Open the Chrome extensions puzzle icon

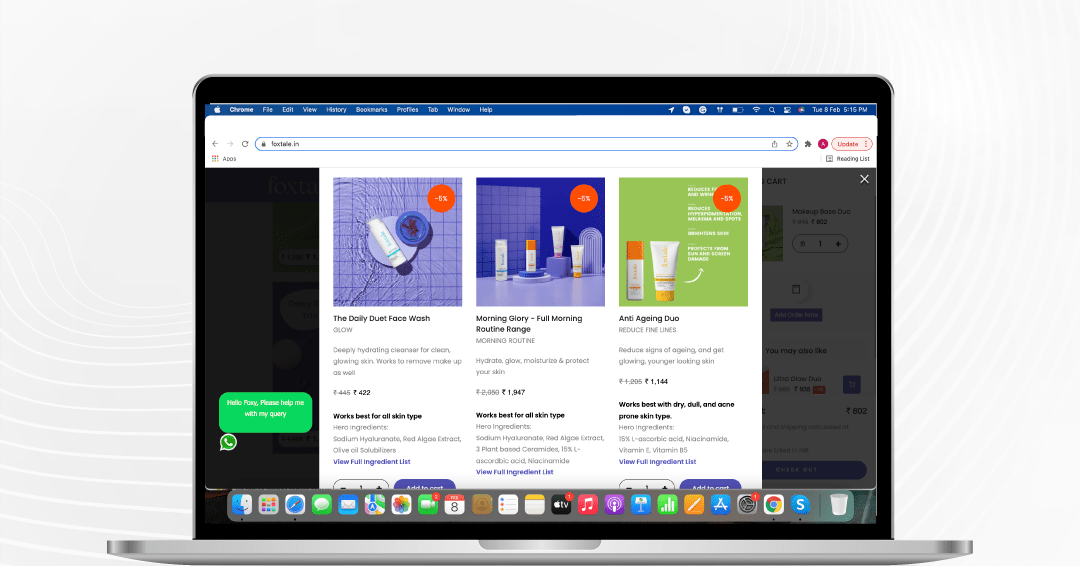pyautogui.click(x=808, y=144)
